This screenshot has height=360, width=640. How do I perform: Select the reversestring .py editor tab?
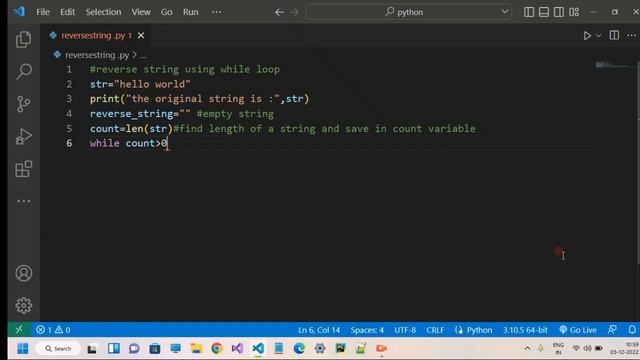click(96, 36)
